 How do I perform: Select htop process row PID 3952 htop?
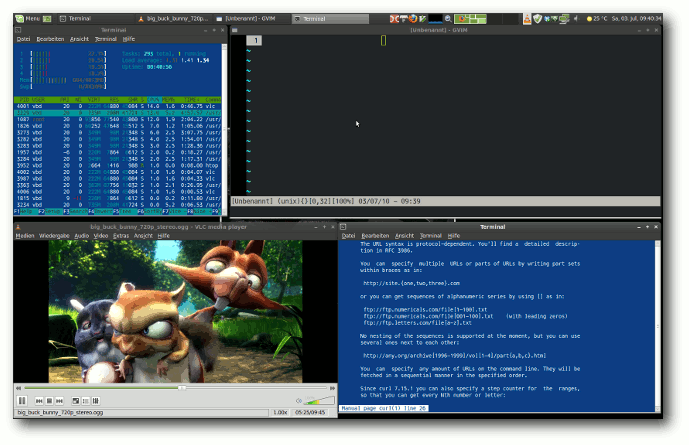tap(118, 165)
